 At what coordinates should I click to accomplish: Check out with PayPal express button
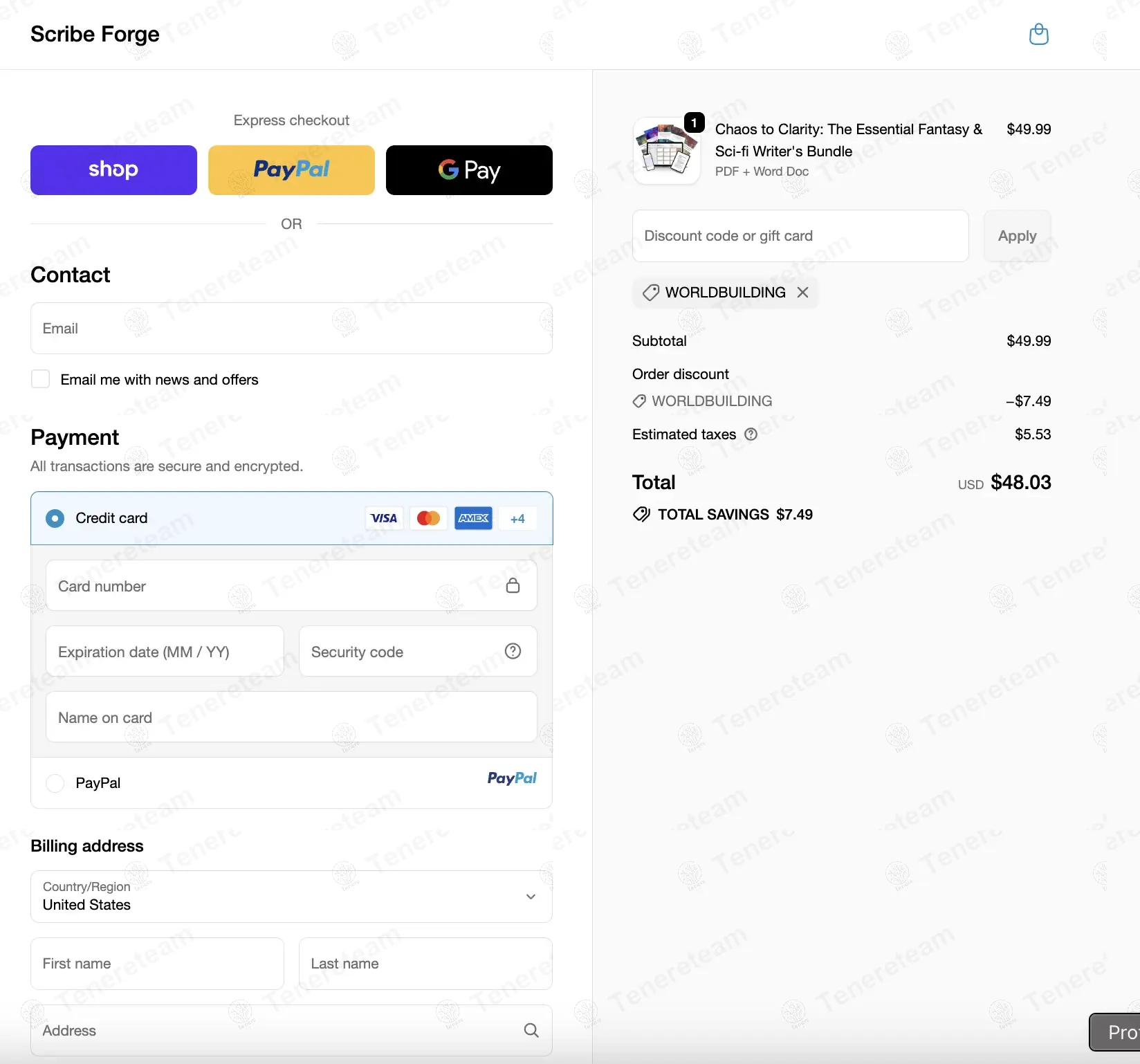291,170
